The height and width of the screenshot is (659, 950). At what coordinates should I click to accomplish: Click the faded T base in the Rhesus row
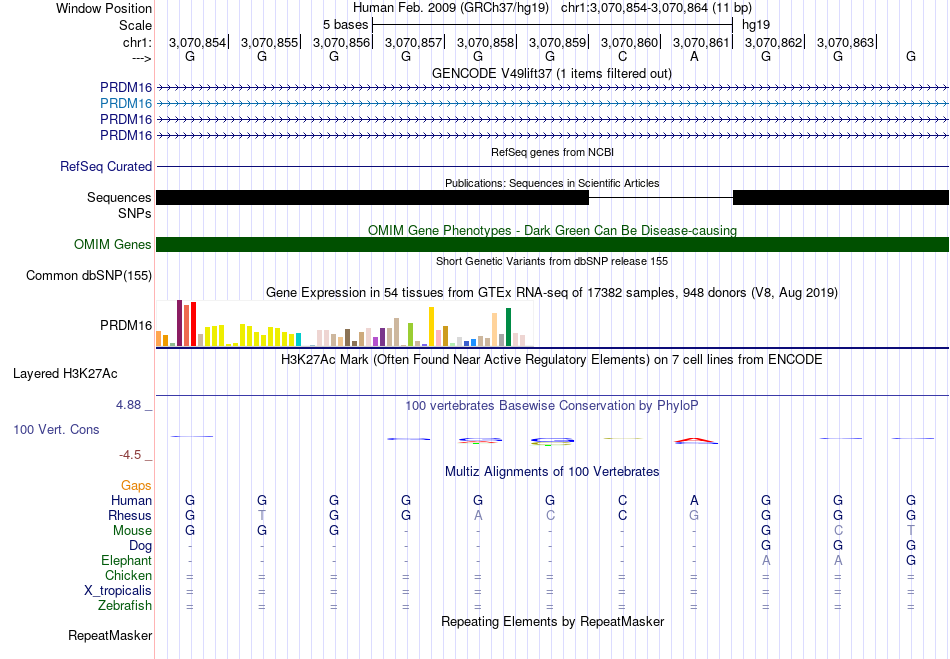tap(262, 515)
